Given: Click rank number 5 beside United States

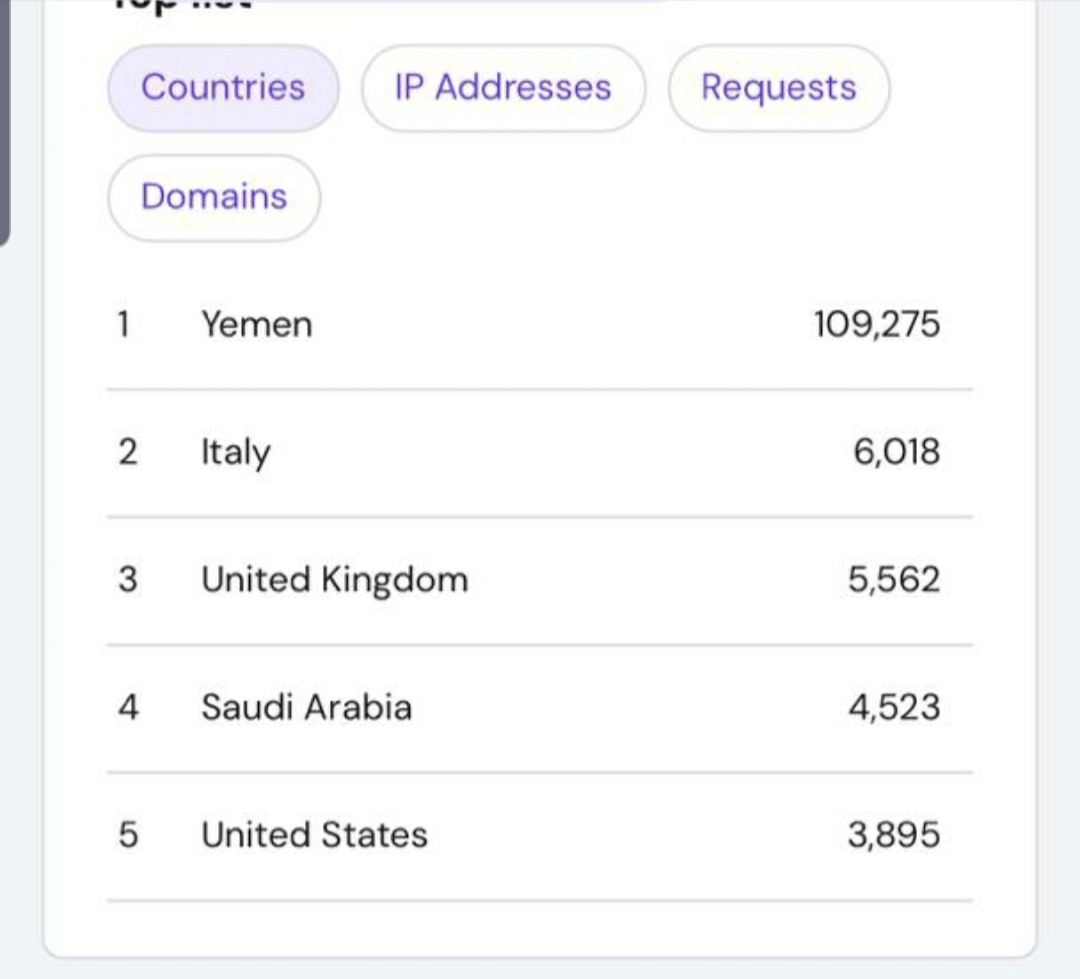Looking at the screenshot, I should pyautogui.click(x=122, y=834).
